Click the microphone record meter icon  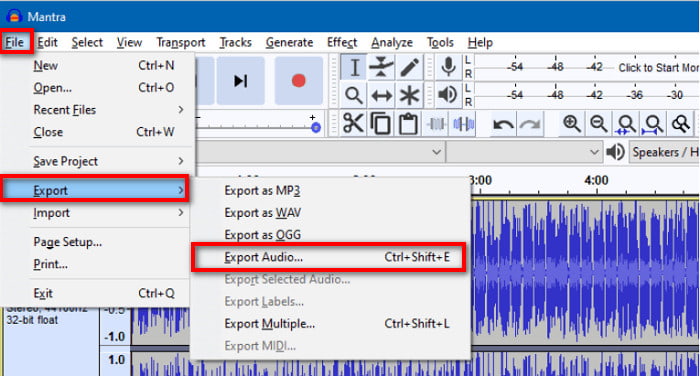[448, 67]
